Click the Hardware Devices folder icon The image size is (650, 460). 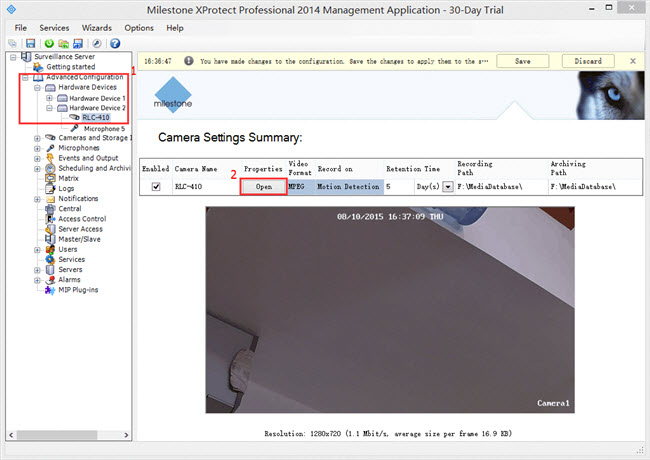[x=50, y=87]
